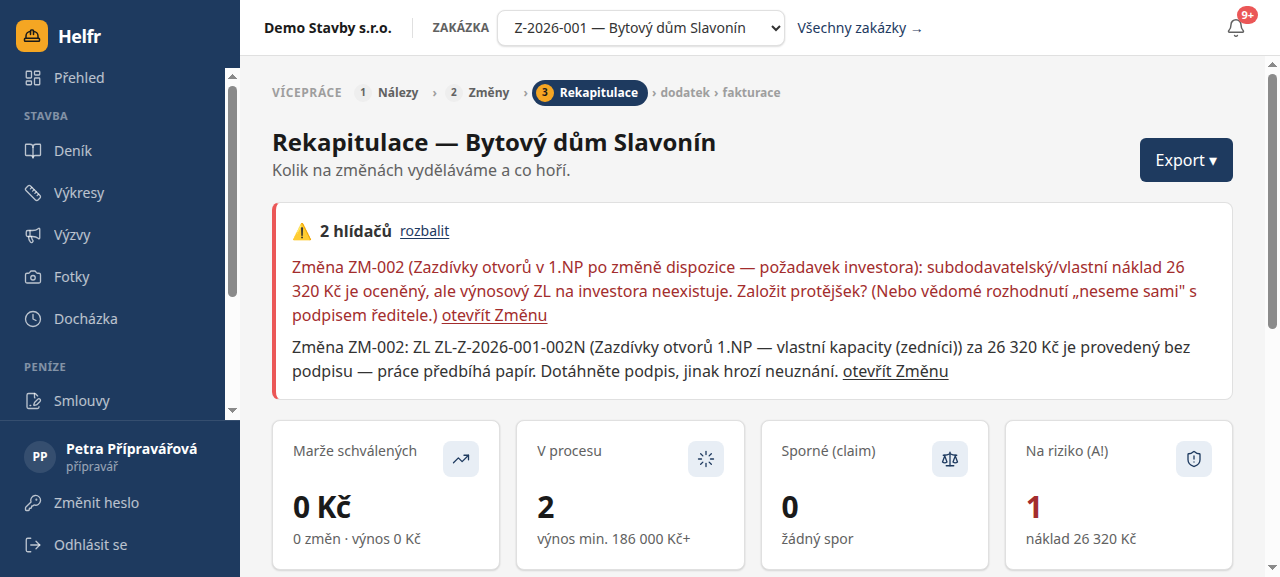Open Fotky in the sidebar

112,277
